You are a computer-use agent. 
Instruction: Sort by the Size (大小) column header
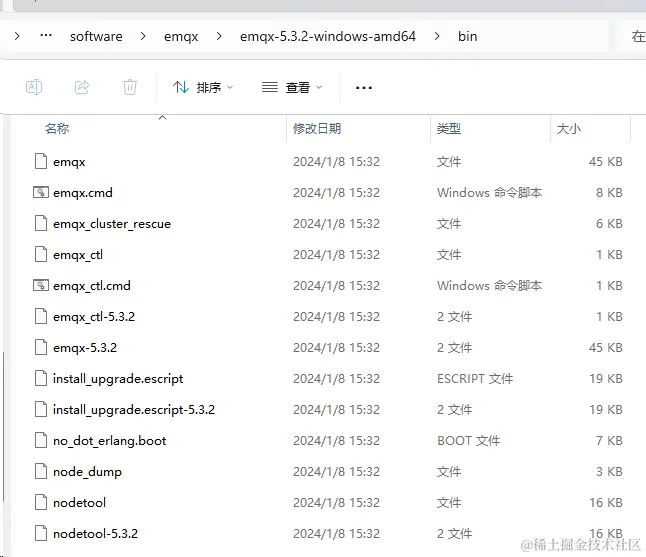569,129
